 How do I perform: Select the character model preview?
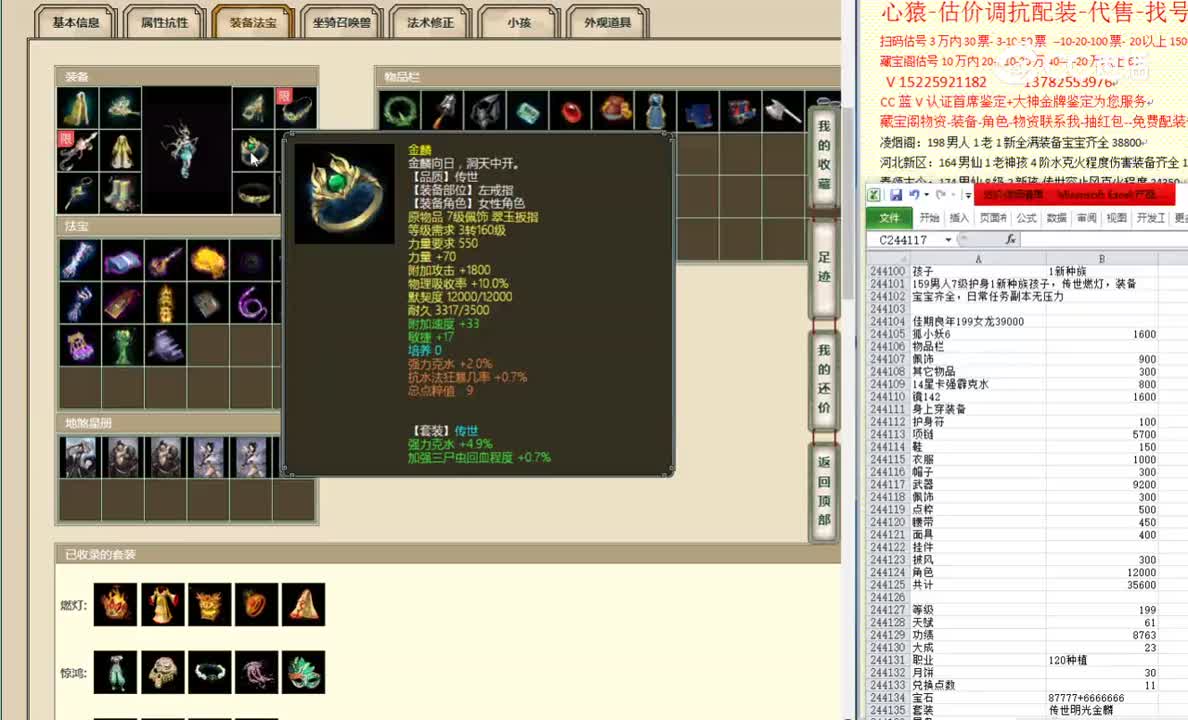click(186, 151)
